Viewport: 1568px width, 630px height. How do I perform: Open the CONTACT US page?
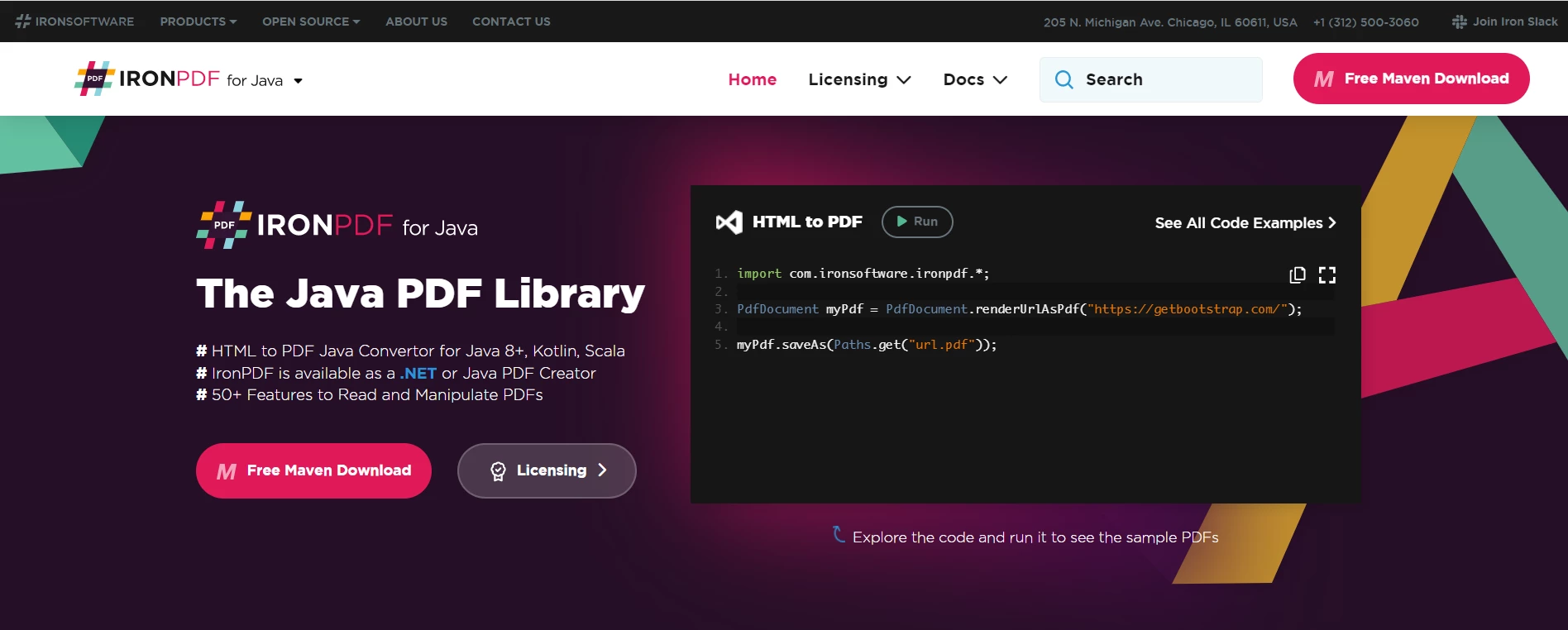tap(511, 21)
